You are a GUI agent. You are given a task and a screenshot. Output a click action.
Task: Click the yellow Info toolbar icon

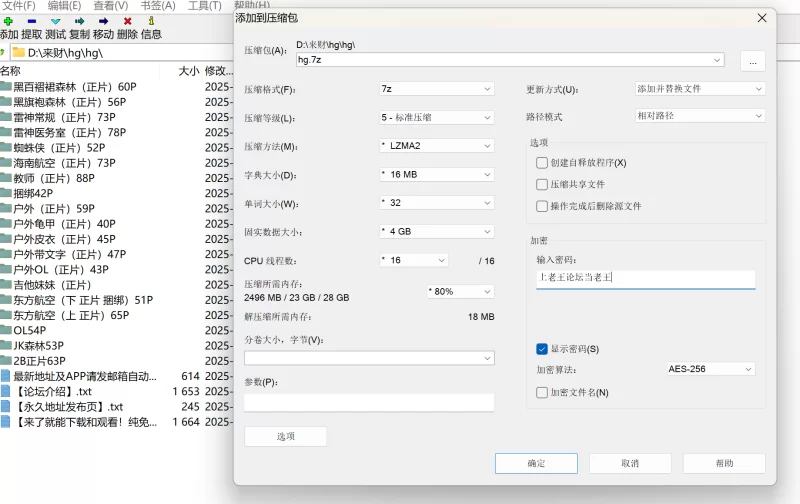pos(151,21)
